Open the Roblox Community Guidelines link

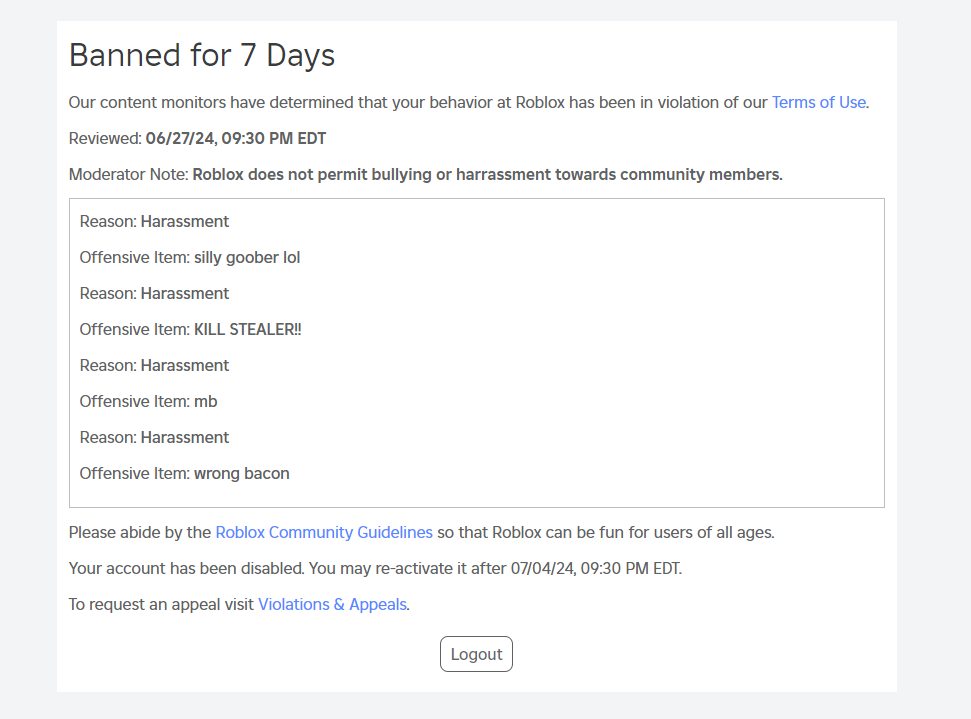point(323,532)
